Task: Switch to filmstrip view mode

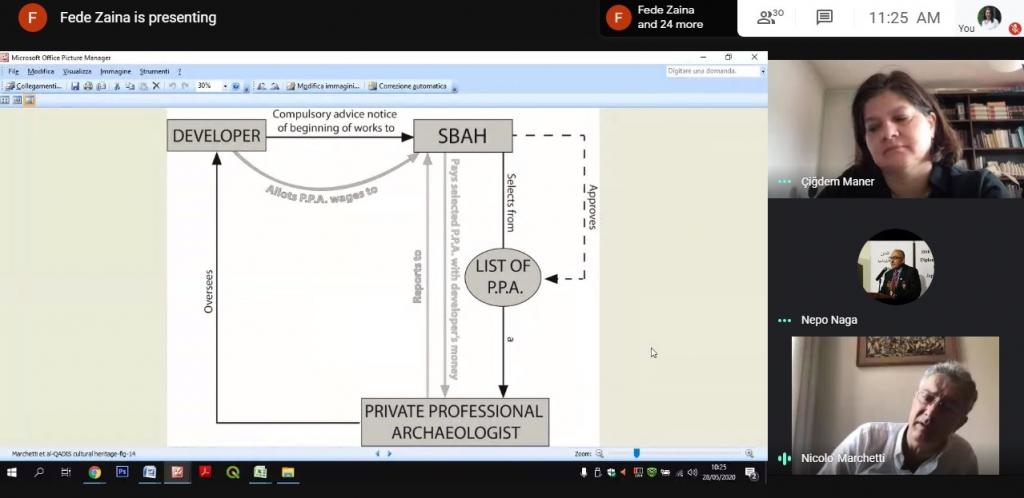Action: (17, 100)
